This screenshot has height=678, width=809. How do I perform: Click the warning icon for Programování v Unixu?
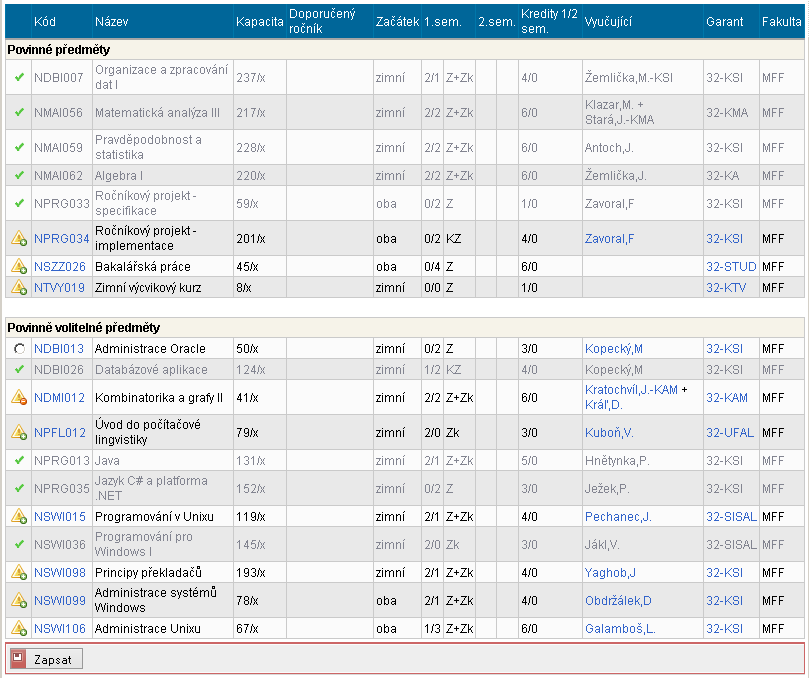(18, 517)
